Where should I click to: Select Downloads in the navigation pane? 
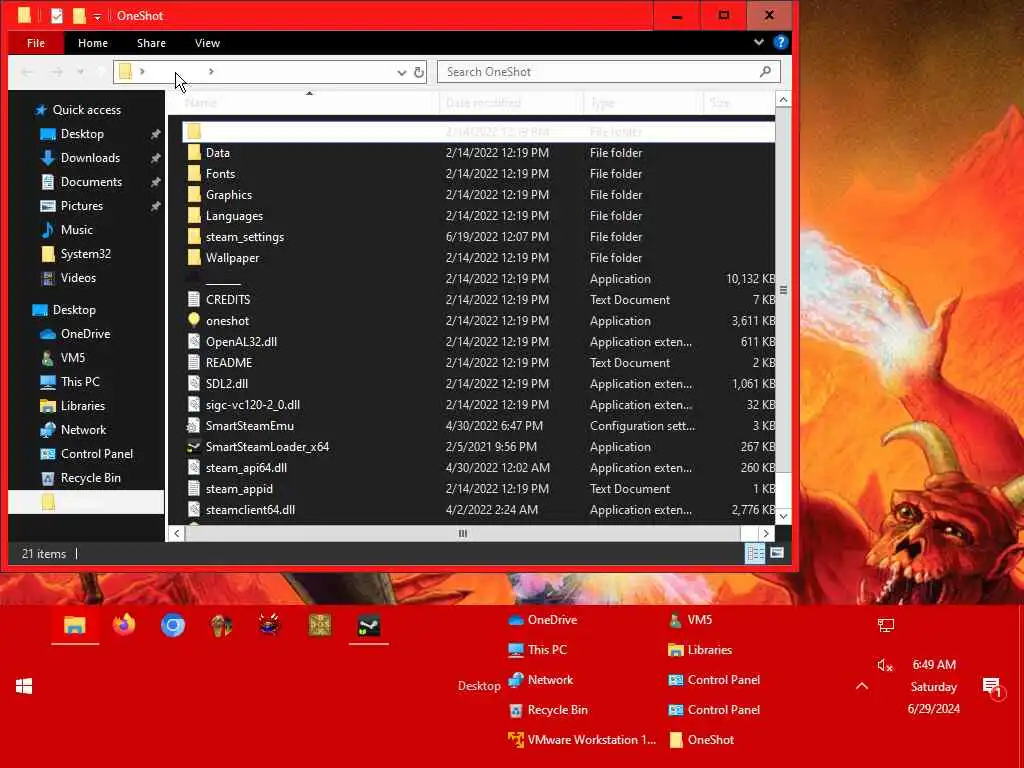click(x=89, y=157)
